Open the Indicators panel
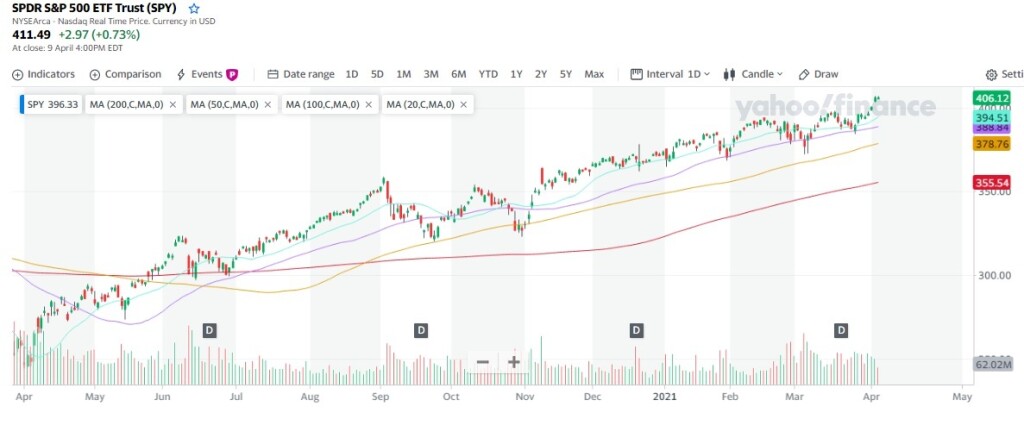The image size is (1024, 438). 44,74
